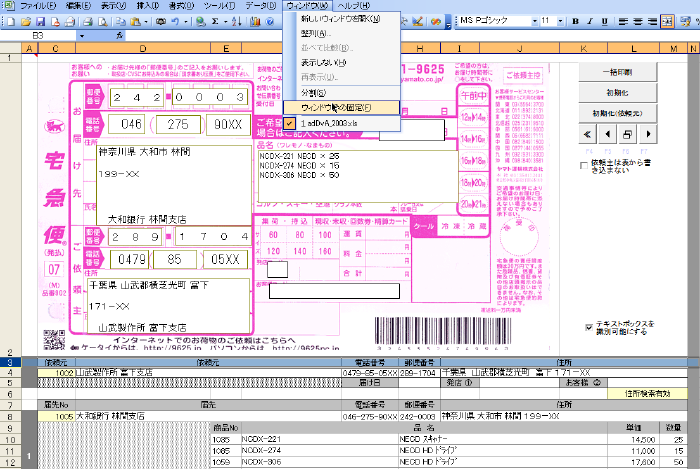Click the 午前中 delivery time slot

473,96
